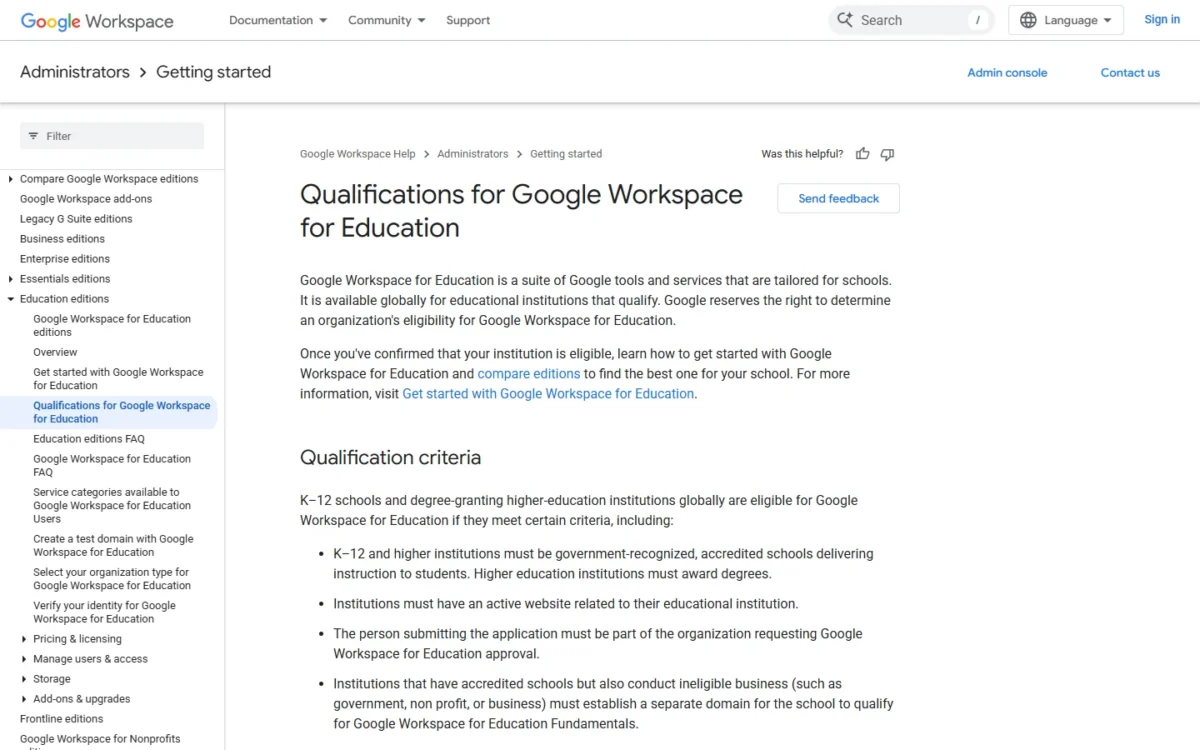The height and width of the screenshot is (750, 1200).
Task: Open the small Administrators breadcrumb above title
Action: [x=473, y=154]
